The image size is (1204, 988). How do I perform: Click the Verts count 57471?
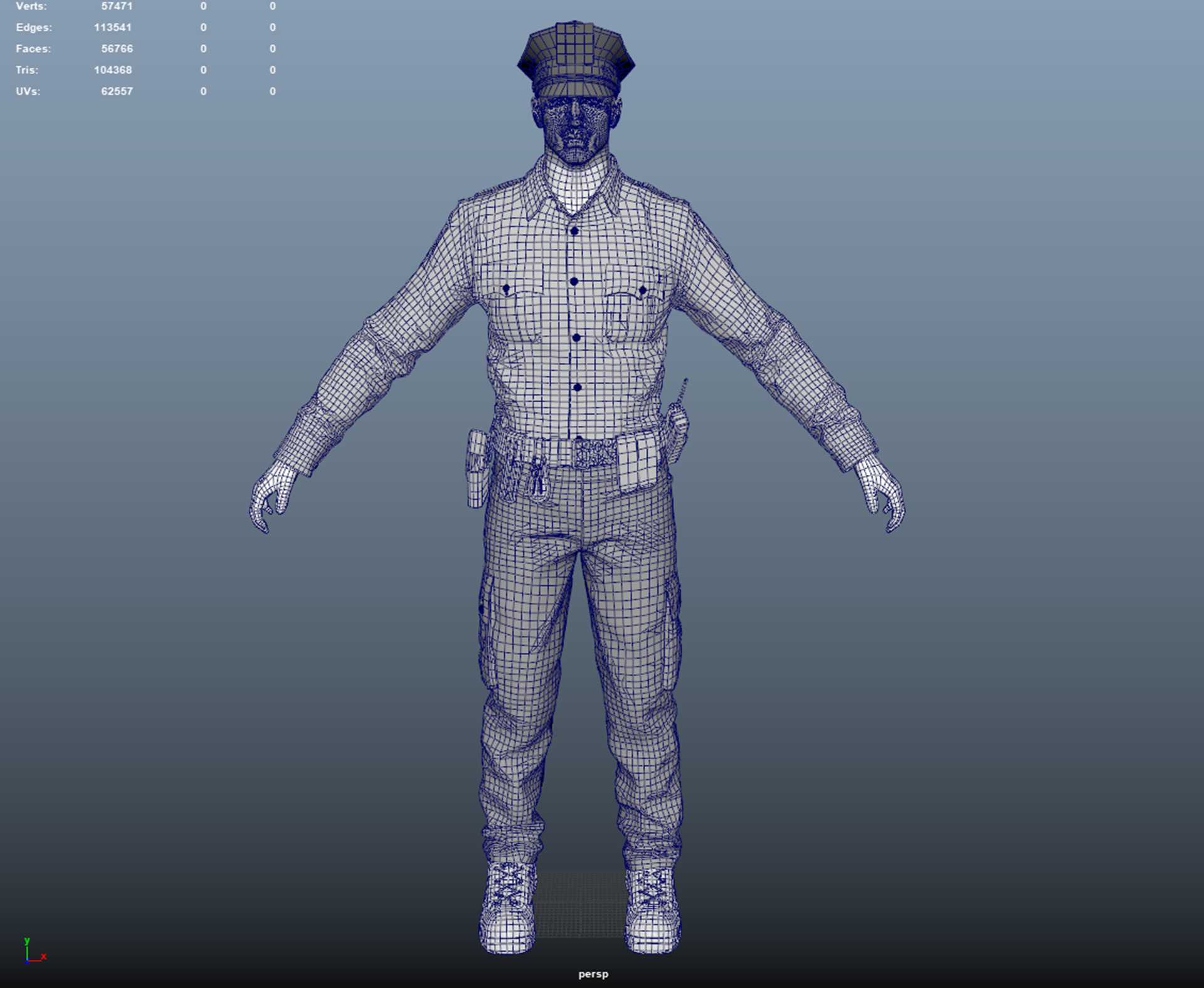tap(117, 6)
